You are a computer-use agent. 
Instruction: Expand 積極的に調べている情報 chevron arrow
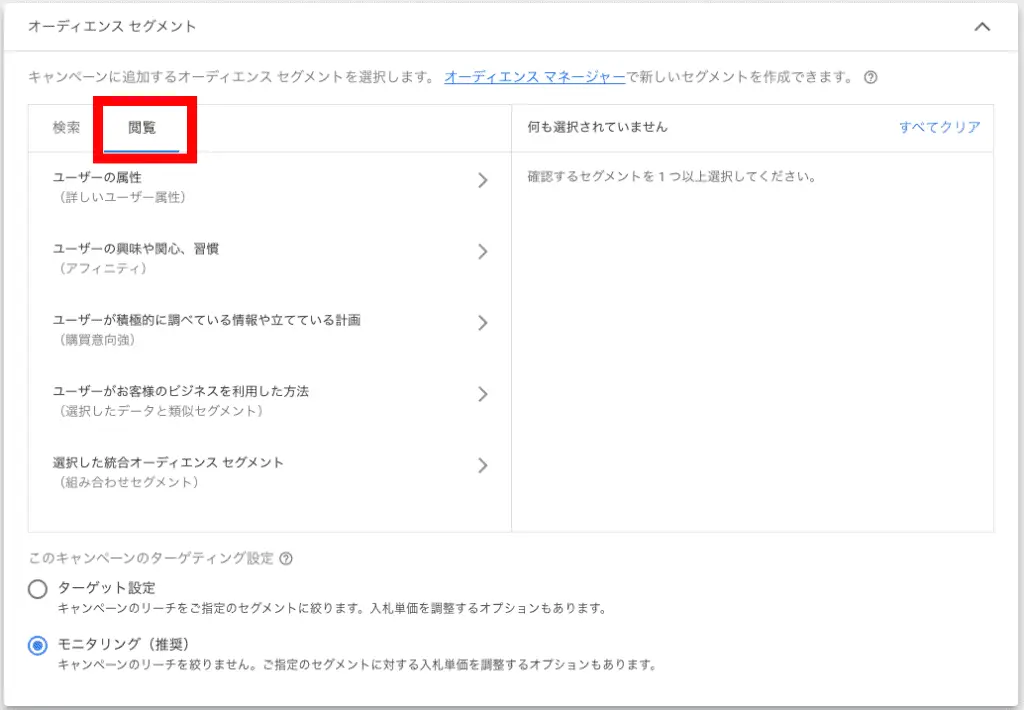(x=483, y=323)
